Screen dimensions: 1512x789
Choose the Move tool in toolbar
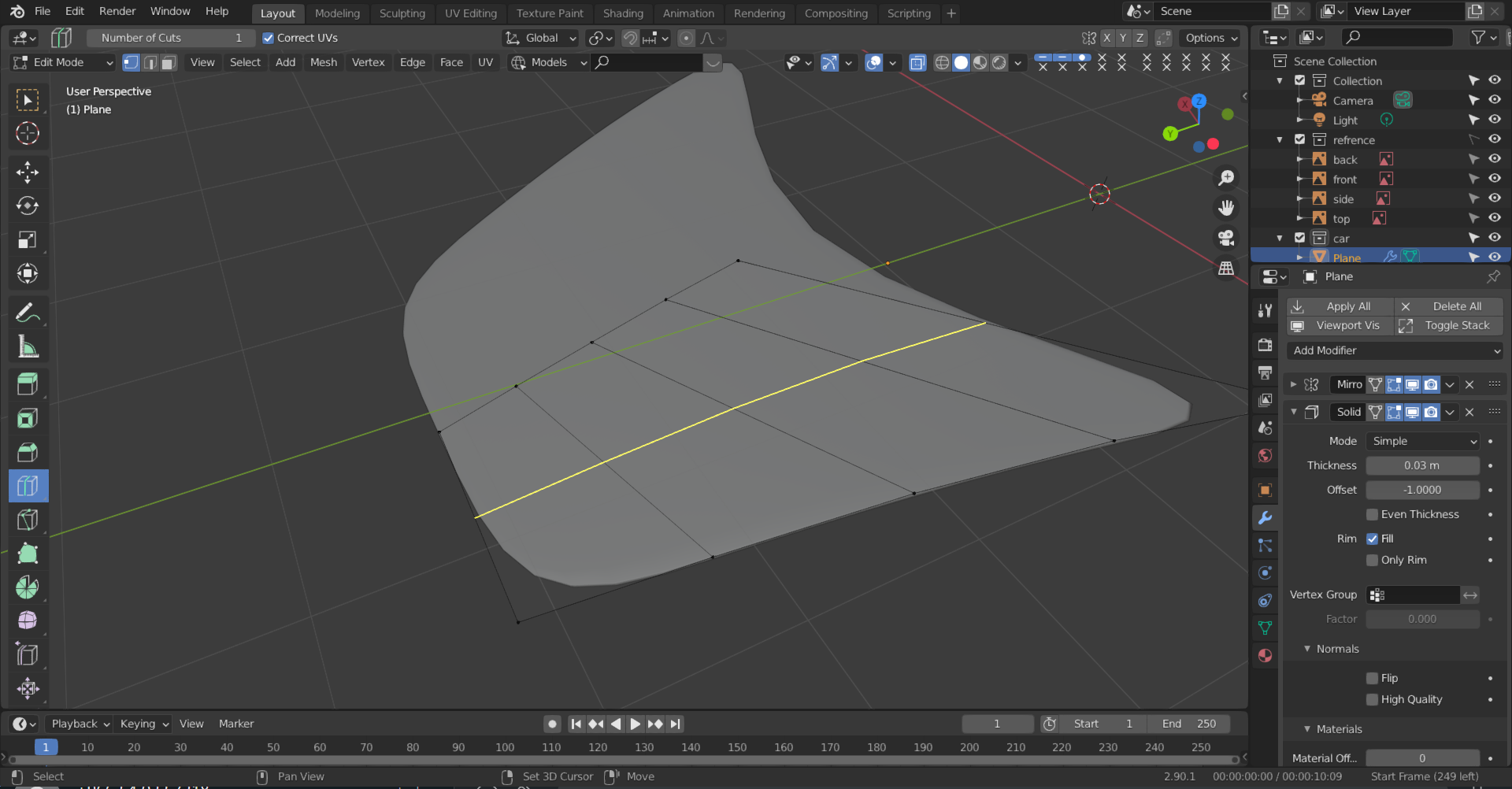[28, 172]
